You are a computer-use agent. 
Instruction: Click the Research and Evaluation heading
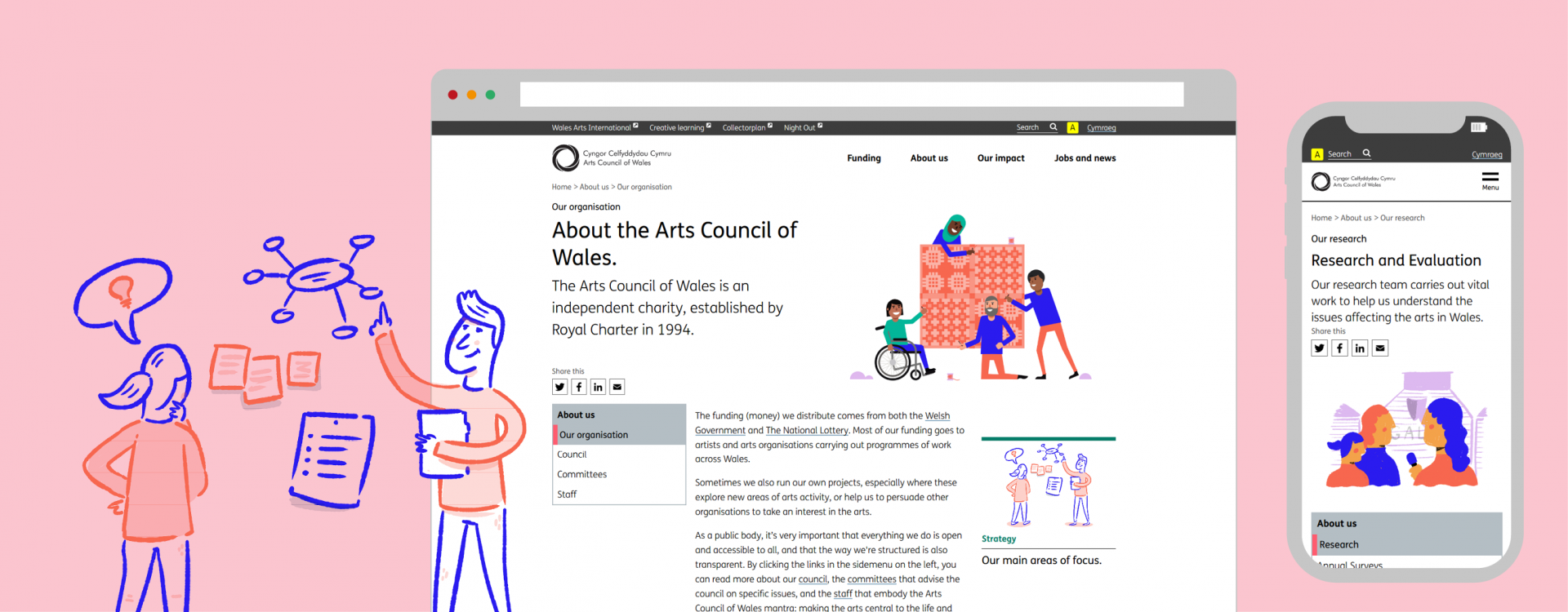(x=1396, y=260)
